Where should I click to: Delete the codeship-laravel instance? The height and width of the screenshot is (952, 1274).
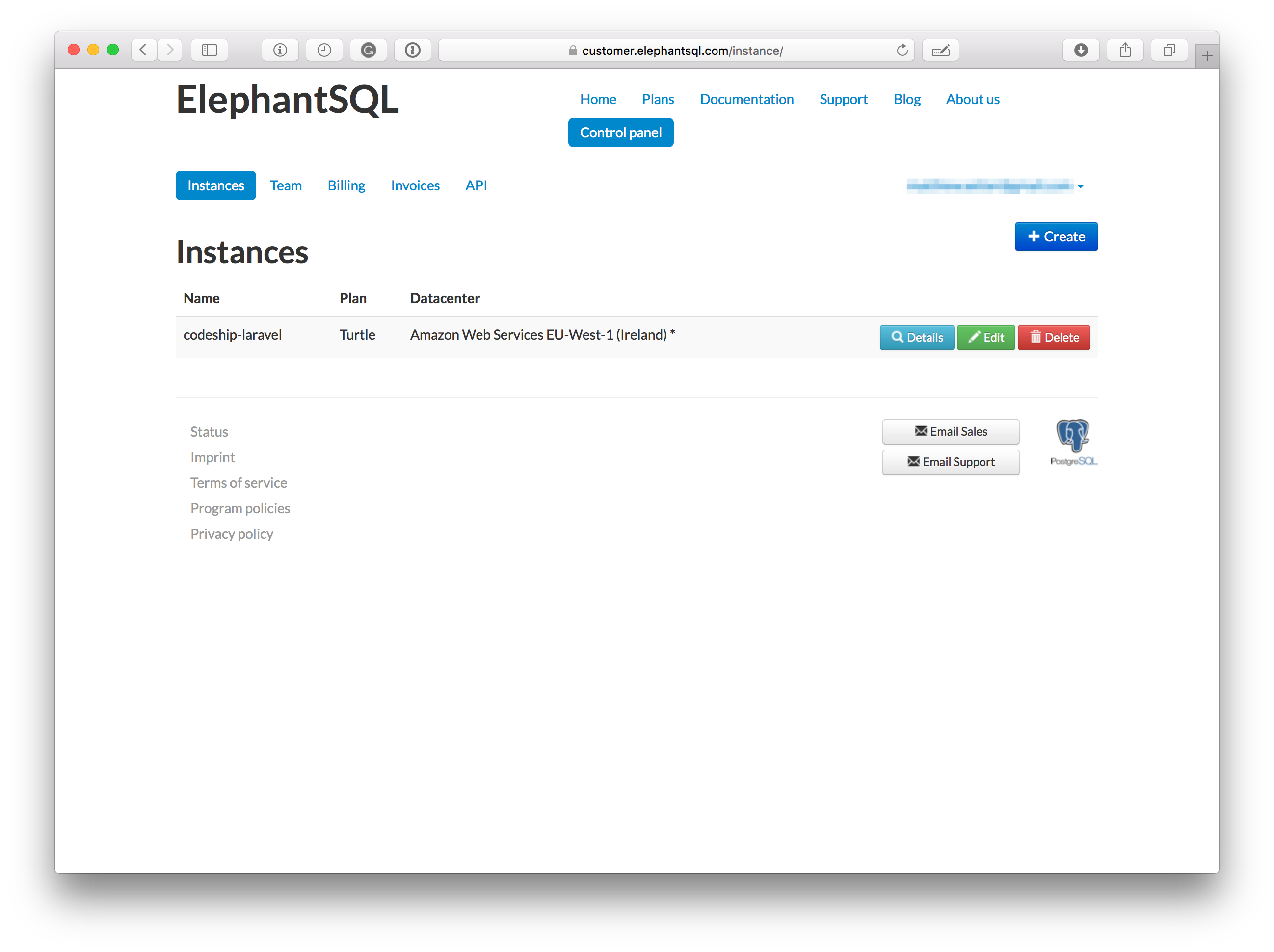(x=1054, y=338)
